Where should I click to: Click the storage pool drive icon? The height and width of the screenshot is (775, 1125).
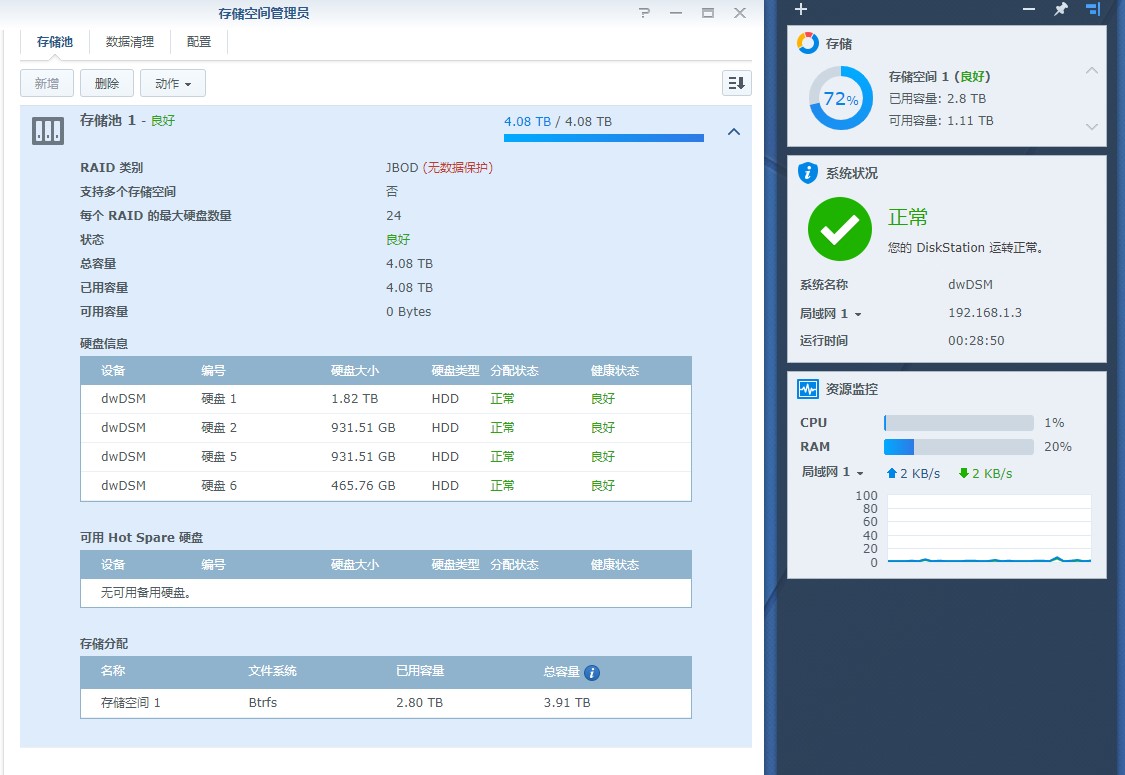coord(48,131)
